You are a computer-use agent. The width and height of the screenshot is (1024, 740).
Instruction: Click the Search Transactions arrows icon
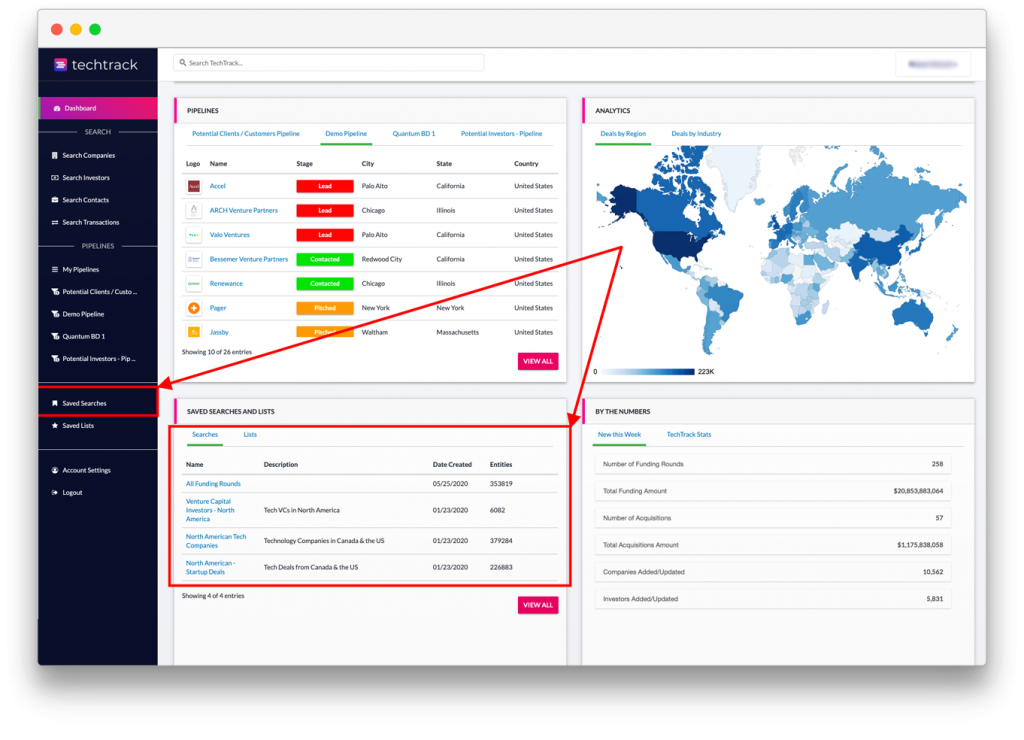(55, 222)
